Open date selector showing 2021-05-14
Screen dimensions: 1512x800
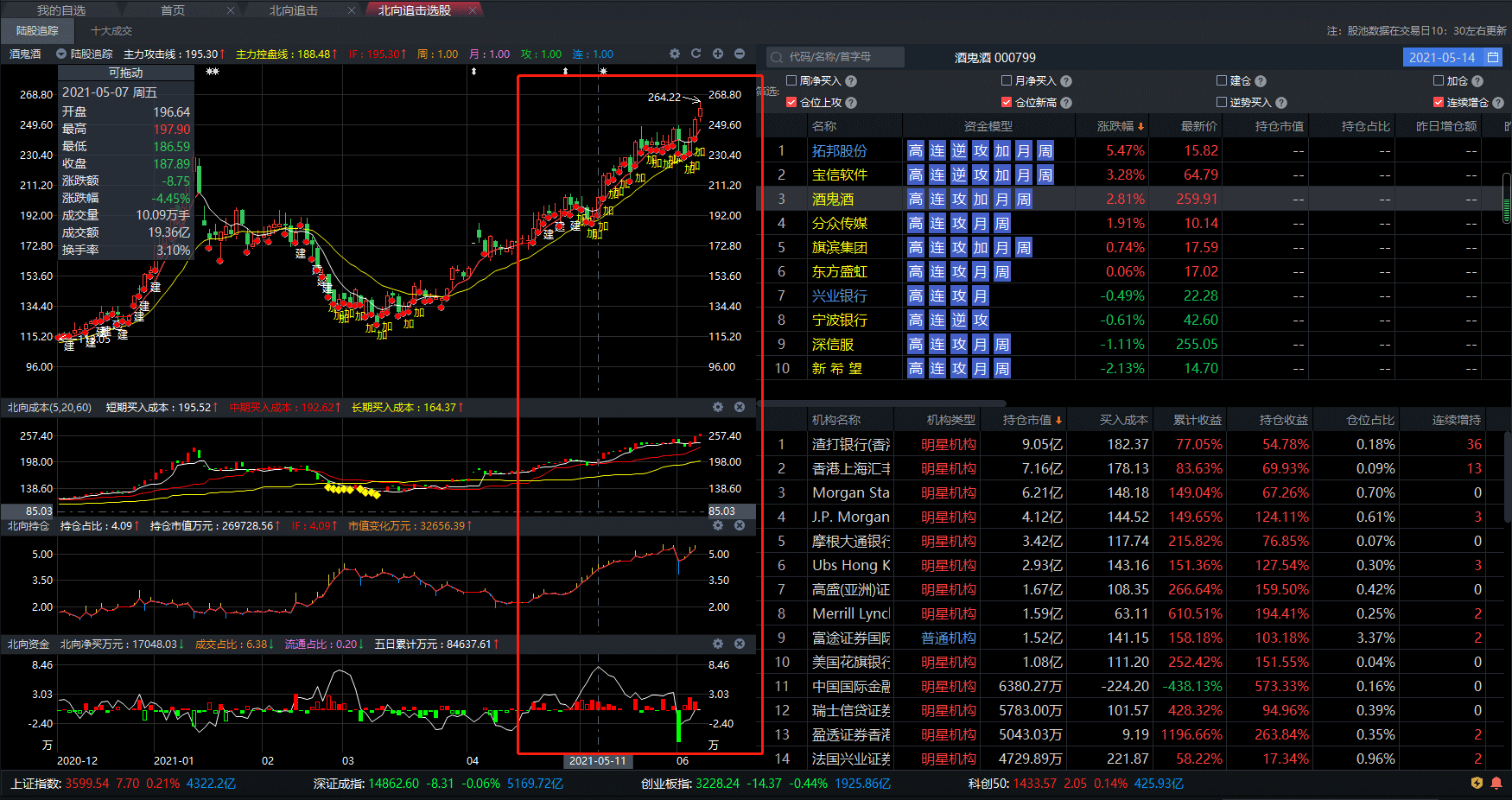[1453, 57]
